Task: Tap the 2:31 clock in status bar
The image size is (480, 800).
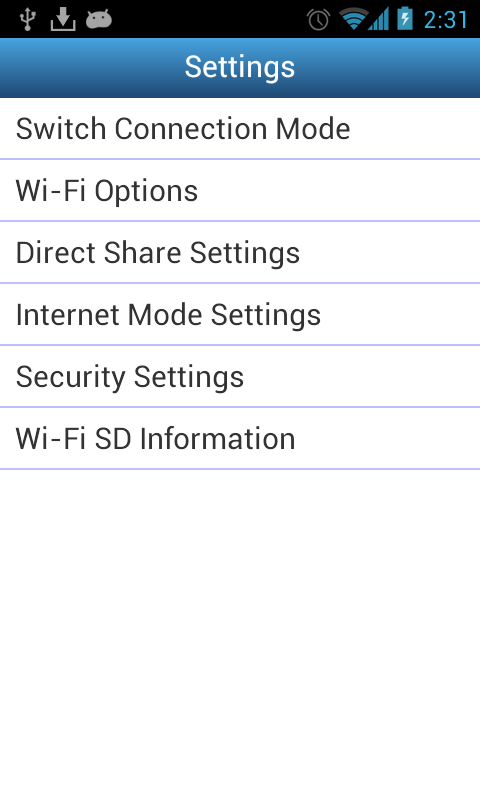Action: 445,20
